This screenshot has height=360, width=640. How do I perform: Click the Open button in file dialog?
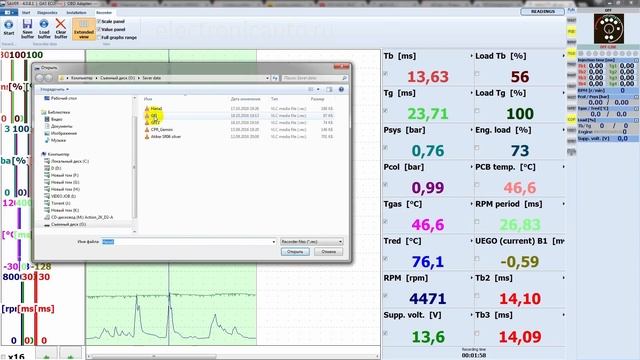click(295, 252)
